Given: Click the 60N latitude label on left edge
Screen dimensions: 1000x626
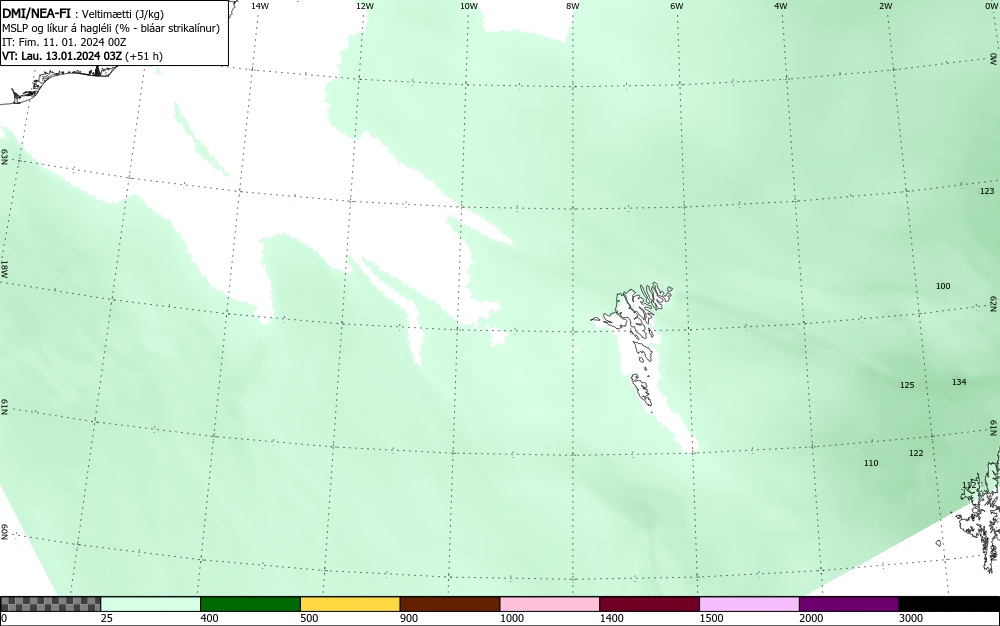Looking at the screenshot, I should [4, 532].
